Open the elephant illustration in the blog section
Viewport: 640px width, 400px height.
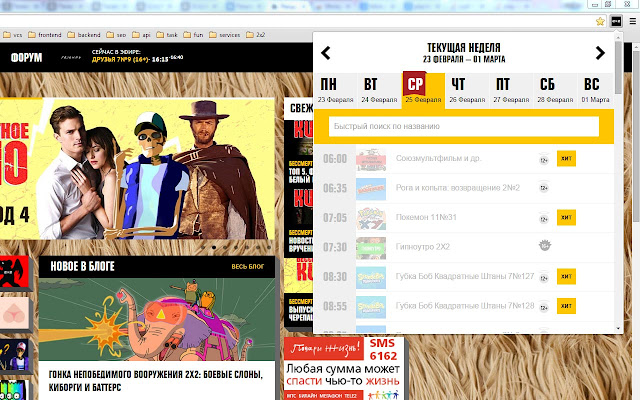point(157,319)
